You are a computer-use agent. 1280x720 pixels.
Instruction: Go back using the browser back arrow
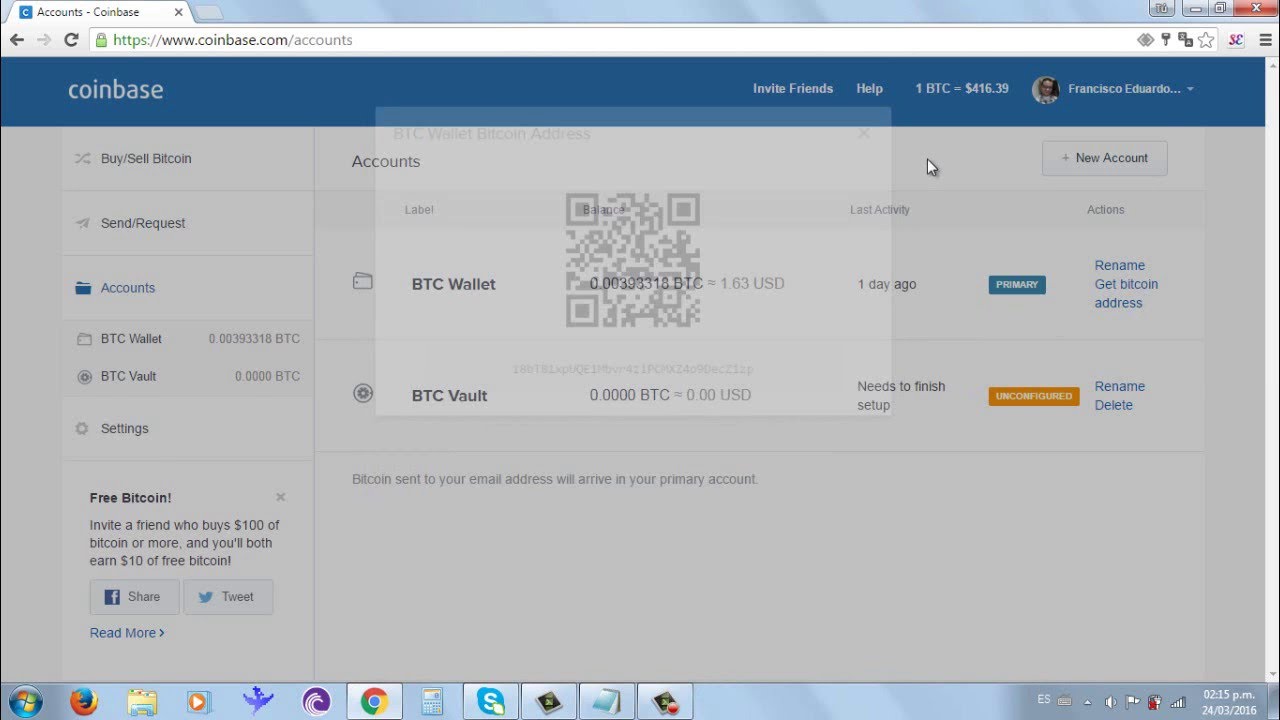coord(17,40)
